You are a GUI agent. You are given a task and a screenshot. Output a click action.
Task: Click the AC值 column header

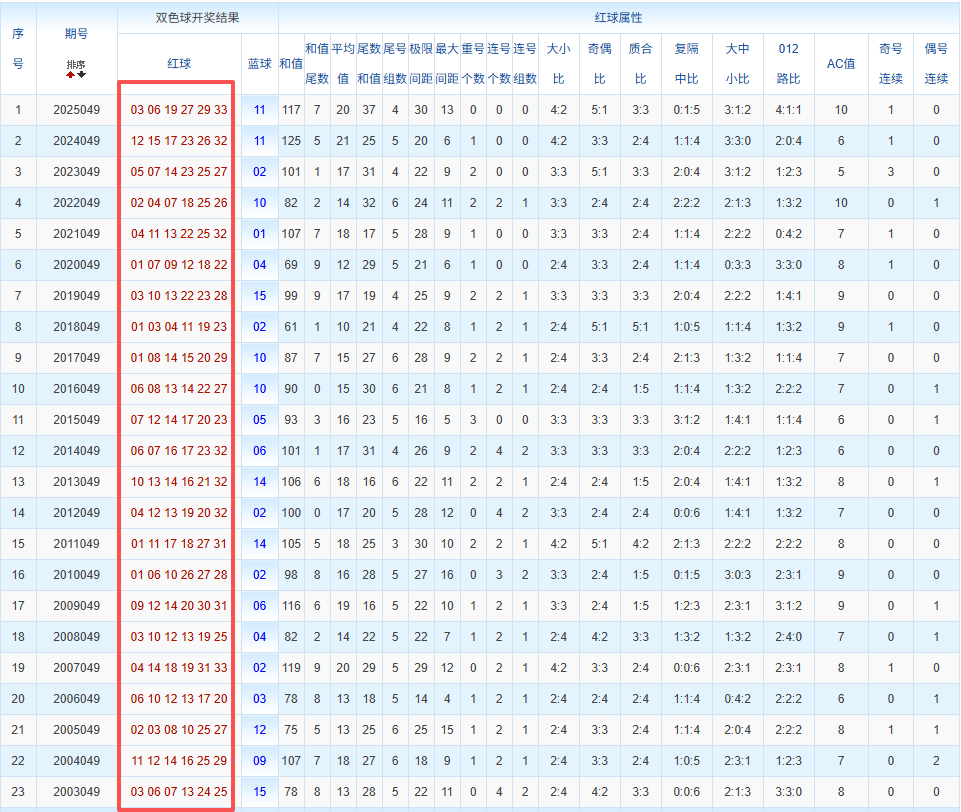pos(841,64)
